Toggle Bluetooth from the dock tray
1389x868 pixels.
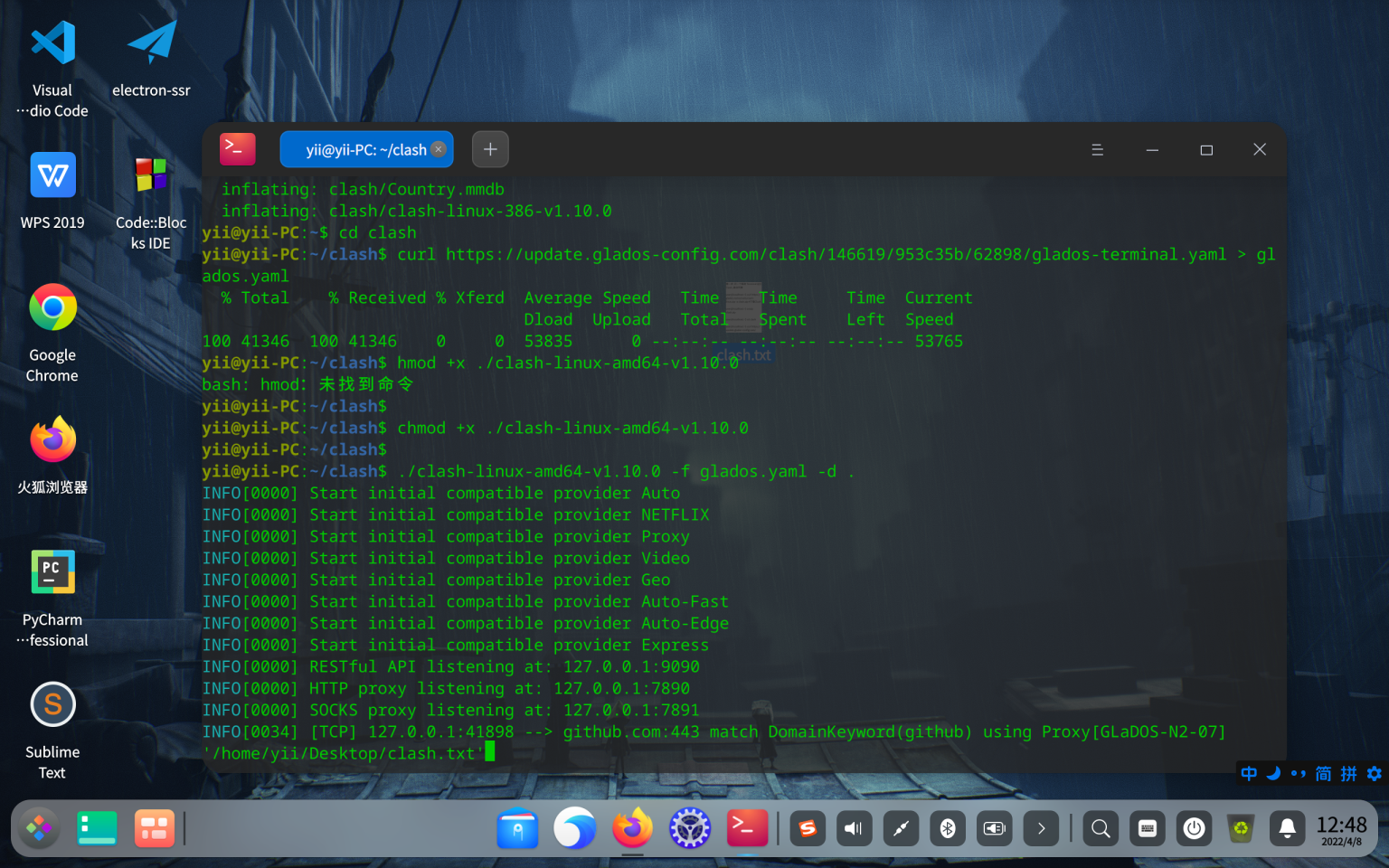click(948, 828)
